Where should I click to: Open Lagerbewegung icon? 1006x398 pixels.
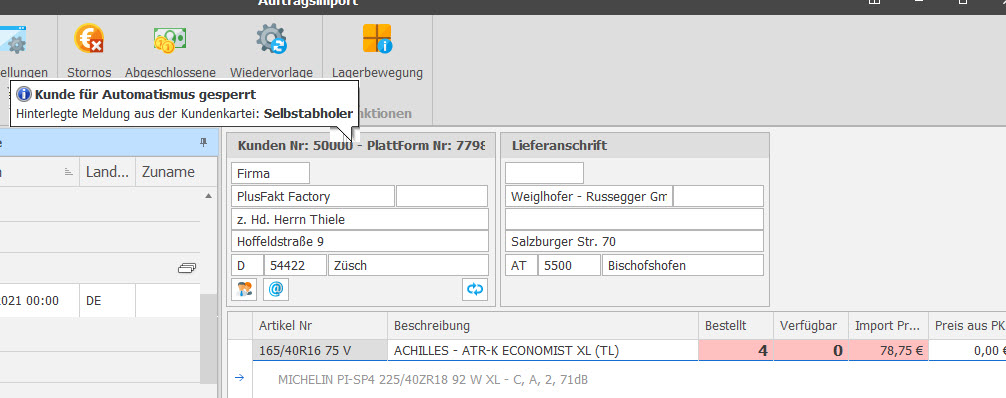tap(377, 39)
